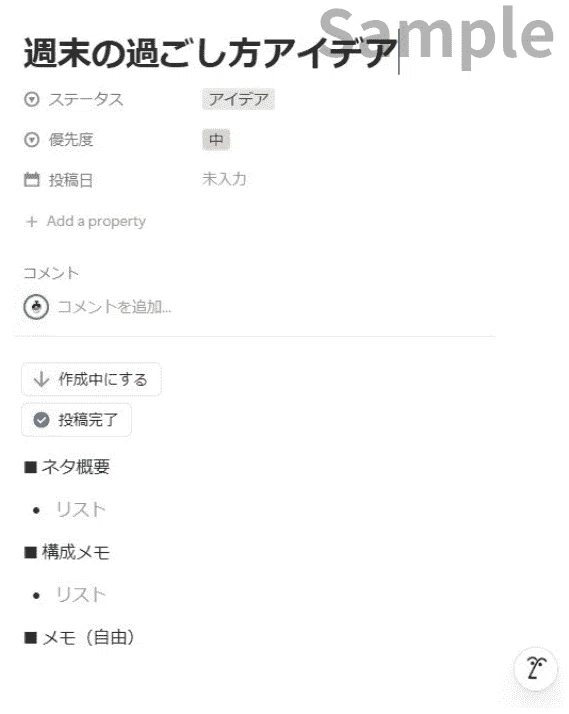
Task: Click the empty リスト under ネタ概要
Action: tap(80, 510)
